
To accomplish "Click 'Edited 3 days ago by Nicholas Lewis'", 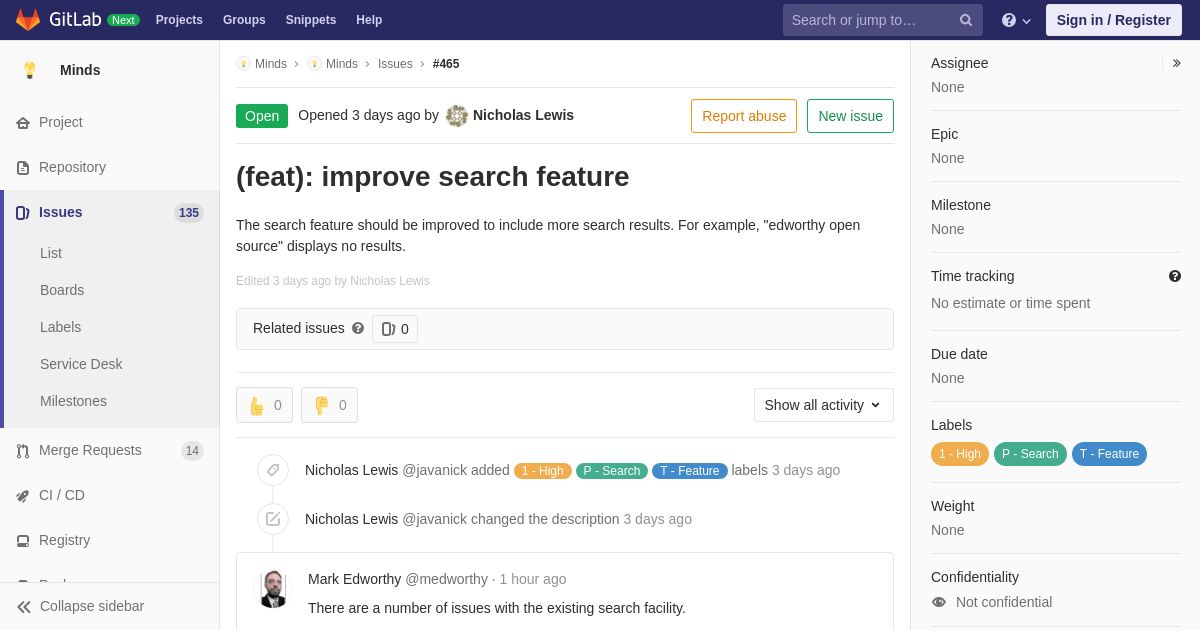I will click(x=333, y=281).
